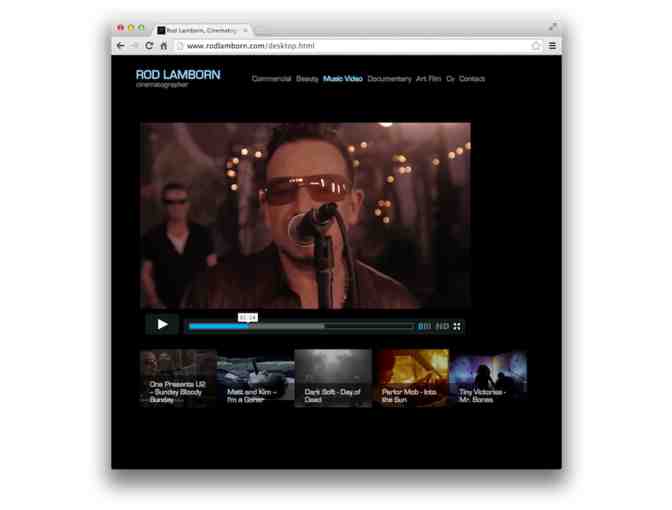Enter fullscreen video mode
Image resolution: width=672 pixels, height=510 pixels.
coord(457,326)
